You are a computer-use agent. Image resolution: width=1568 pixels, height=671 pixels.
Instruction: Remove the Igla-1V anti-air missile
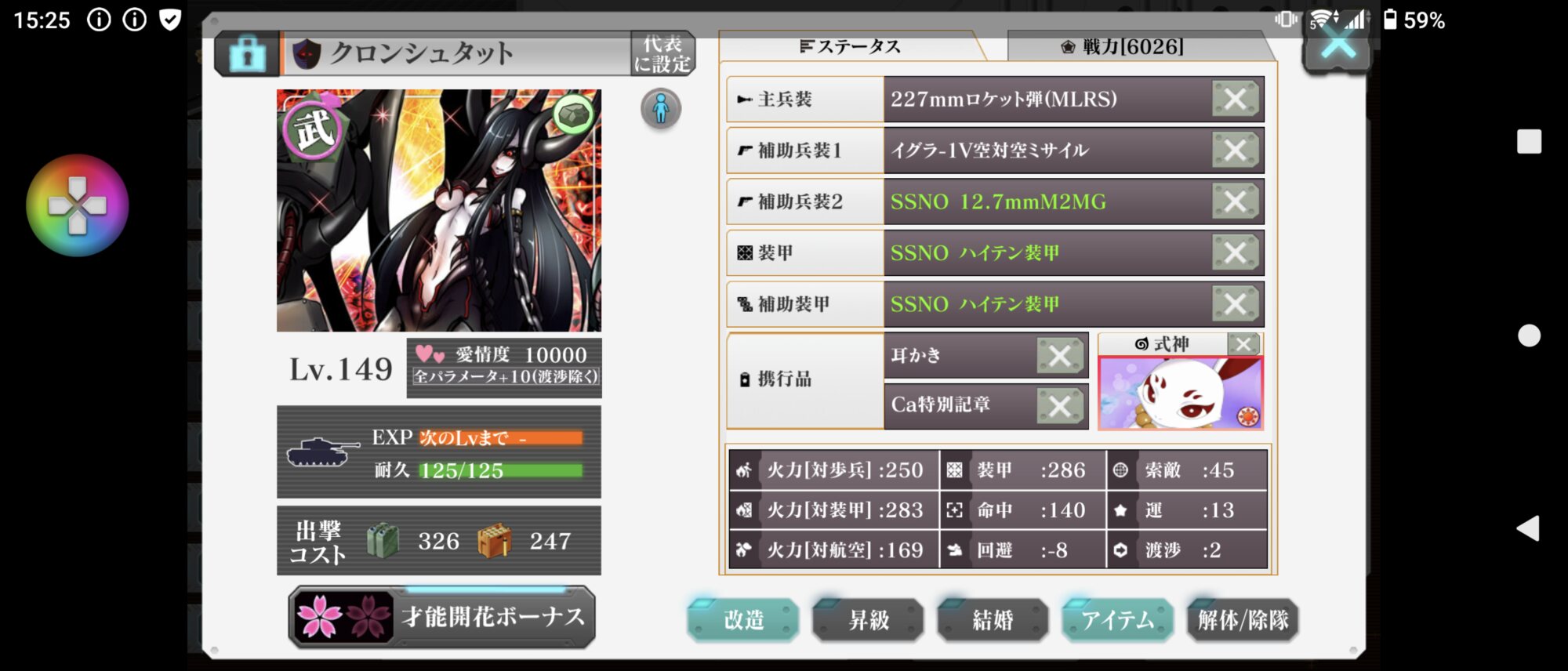[x=1235, y=151]
